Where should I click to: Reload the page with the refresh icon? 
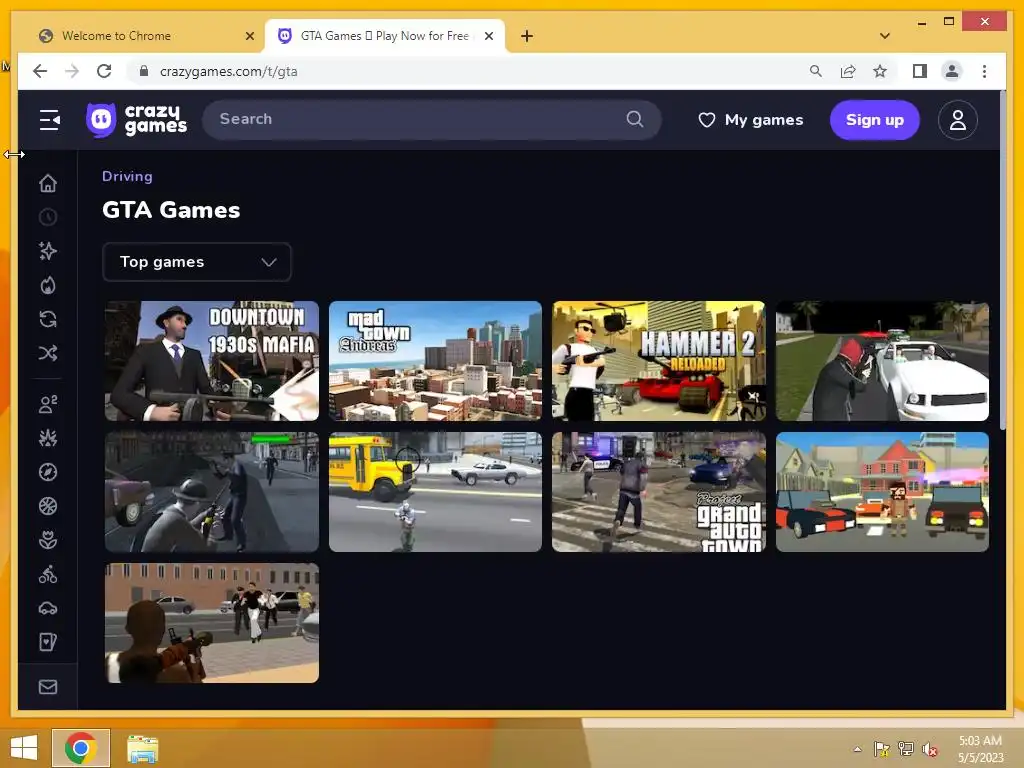point(104,71)
